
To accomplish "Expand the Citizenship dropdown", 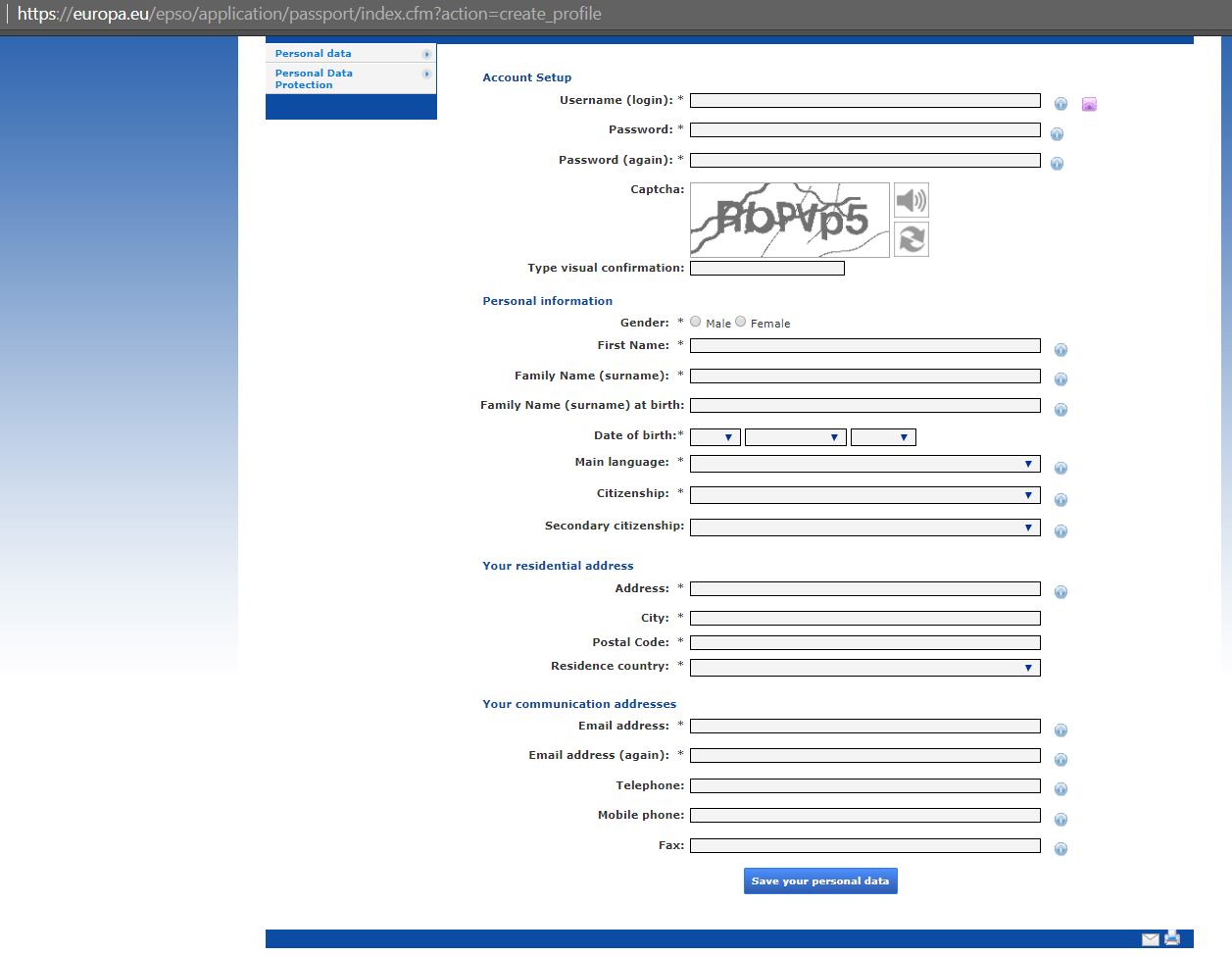I will click(x=864, y=495).
